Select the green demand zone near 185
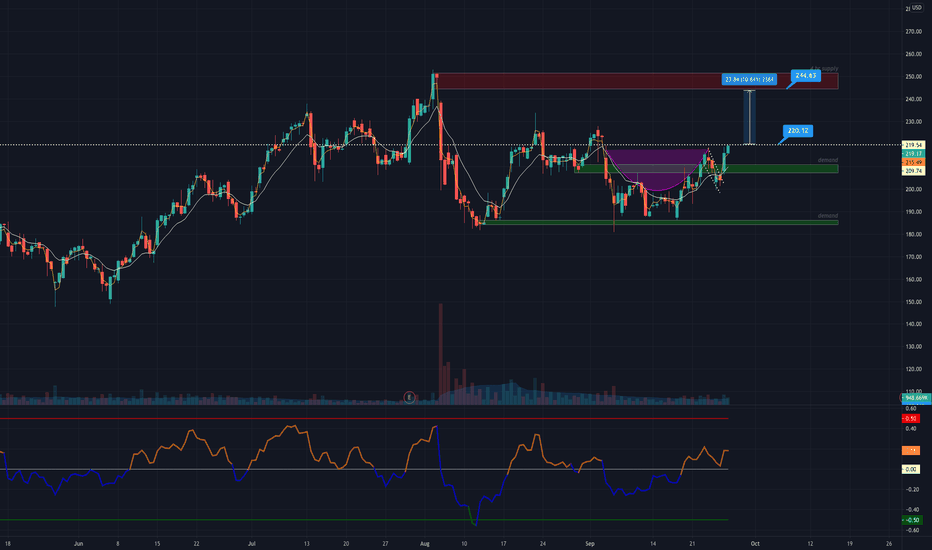 tap(660, 222)
